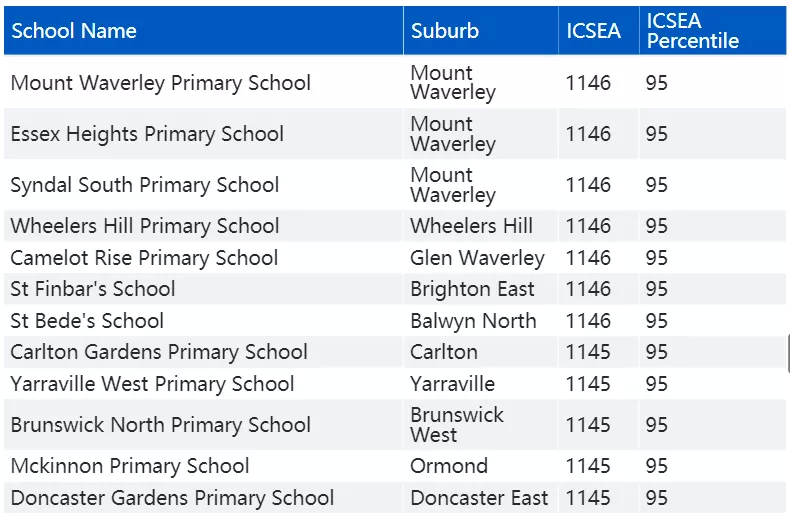The width and height of the screenshot is (790, 516).
Task: Sort table by School Name header
Action: 74,31
